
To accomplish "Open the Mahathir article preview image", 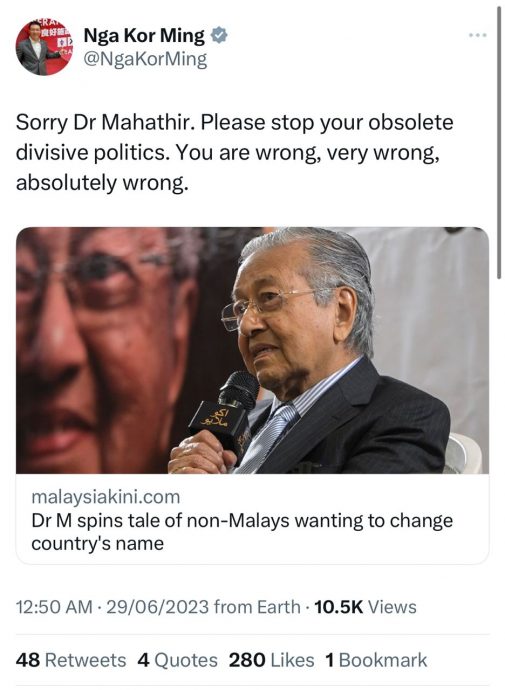I will pos(252,350).
